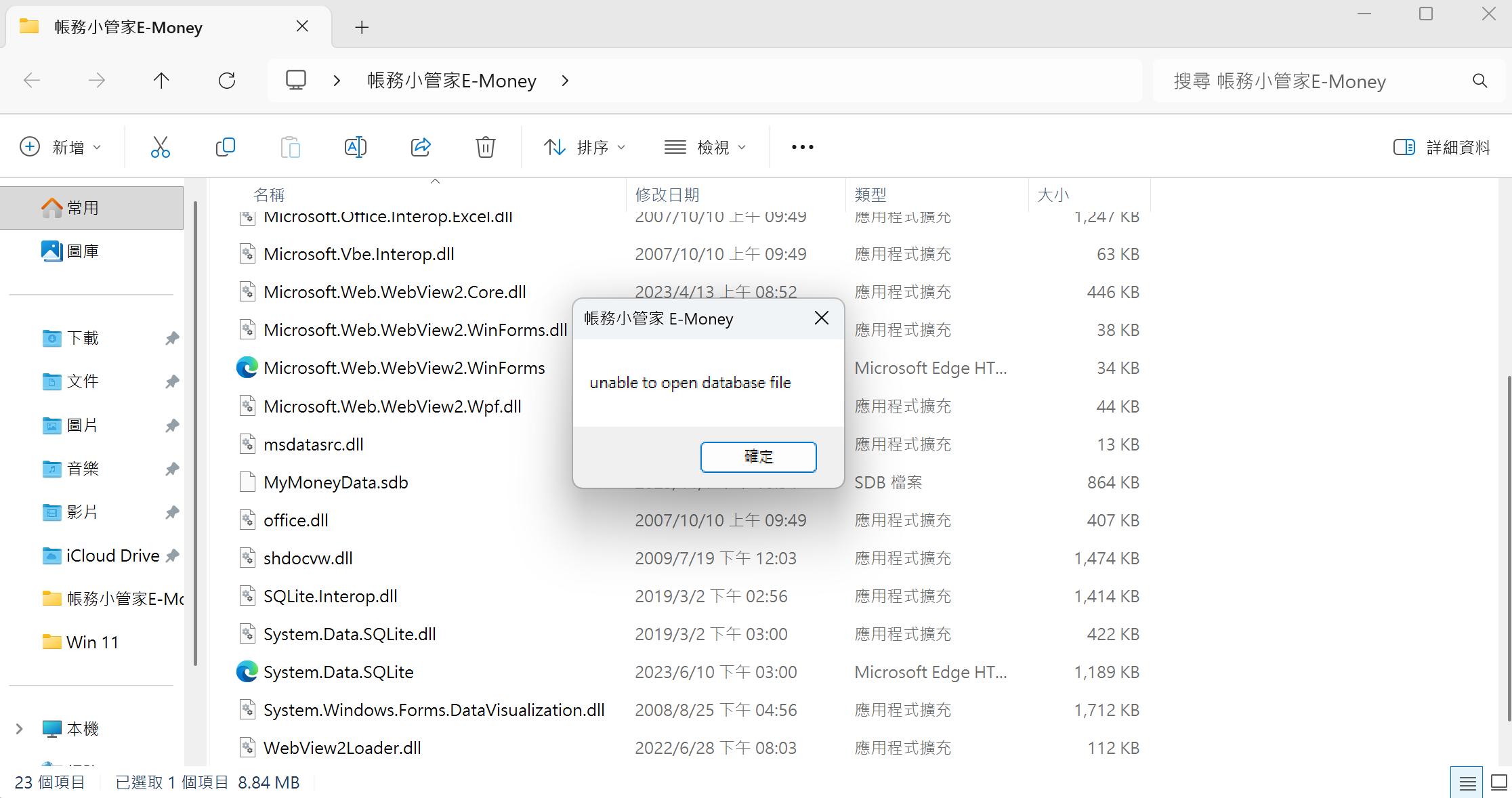
Task: Rename the selected file
Action: [355, 146]
